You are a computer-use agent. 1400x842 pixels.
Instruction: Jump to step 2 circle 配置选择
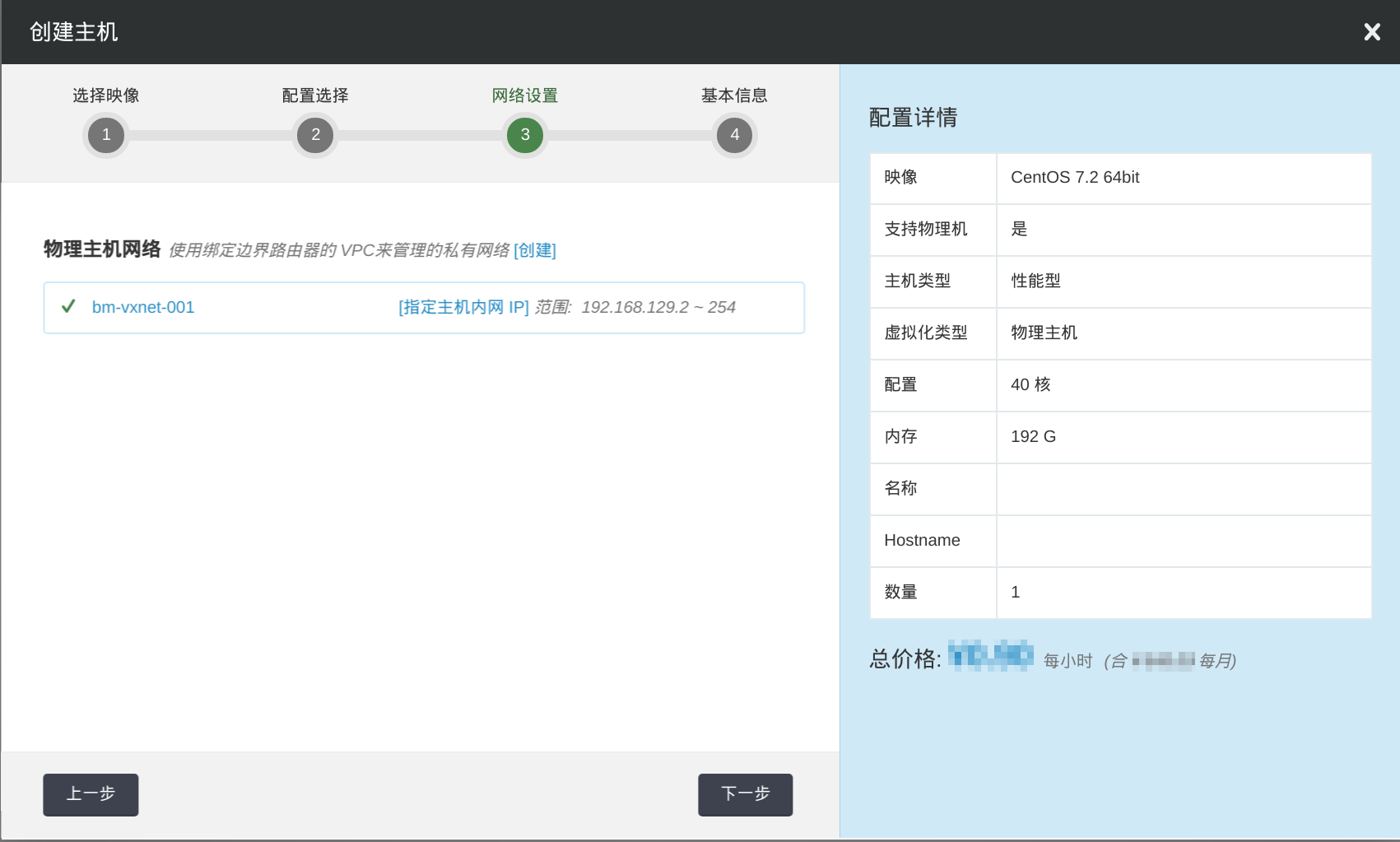tap(315, 135)
